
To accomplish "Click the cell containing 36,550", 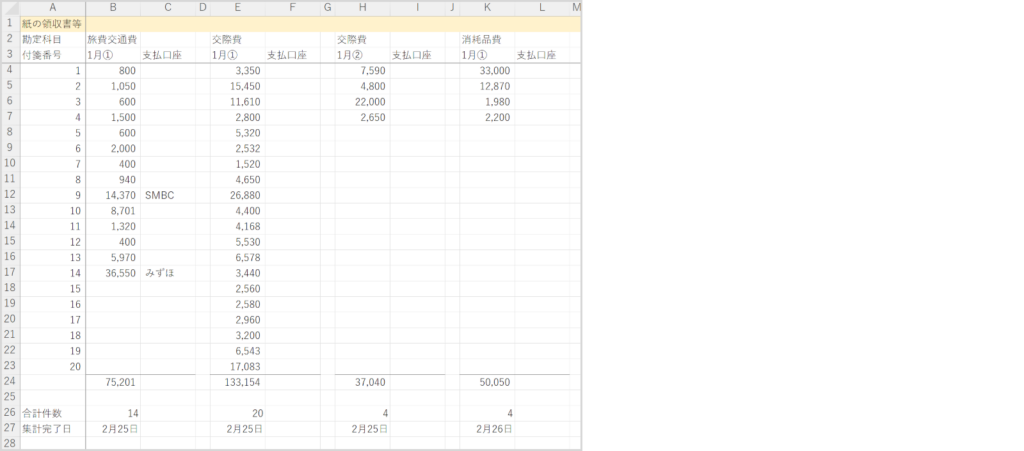I will (112, 272).
